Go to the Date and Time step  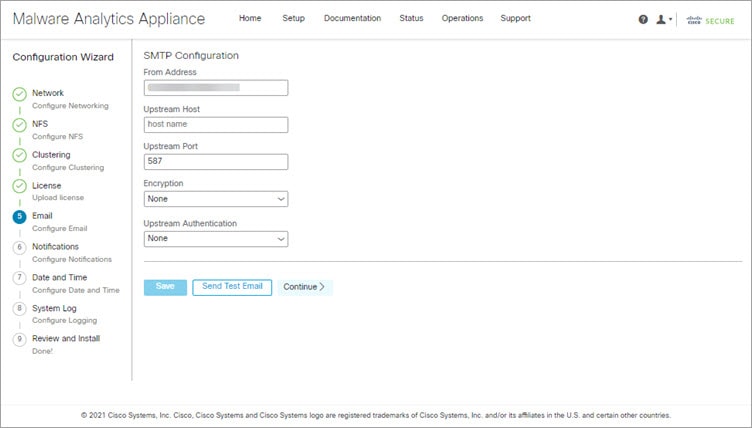pos(59,277)
